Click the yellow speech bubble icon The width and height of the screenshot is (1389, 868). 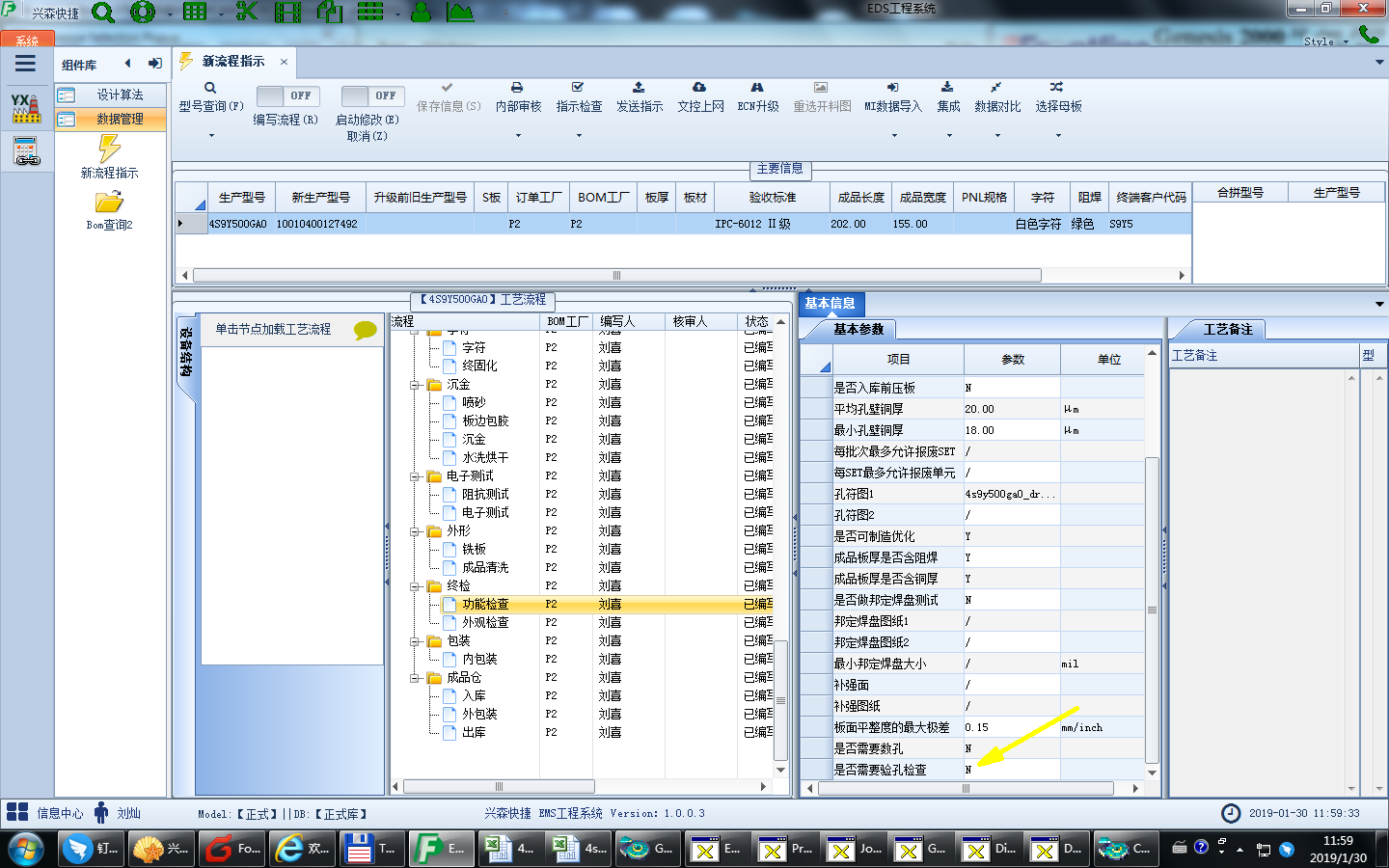pyautogui.click(x=366, y=330)
